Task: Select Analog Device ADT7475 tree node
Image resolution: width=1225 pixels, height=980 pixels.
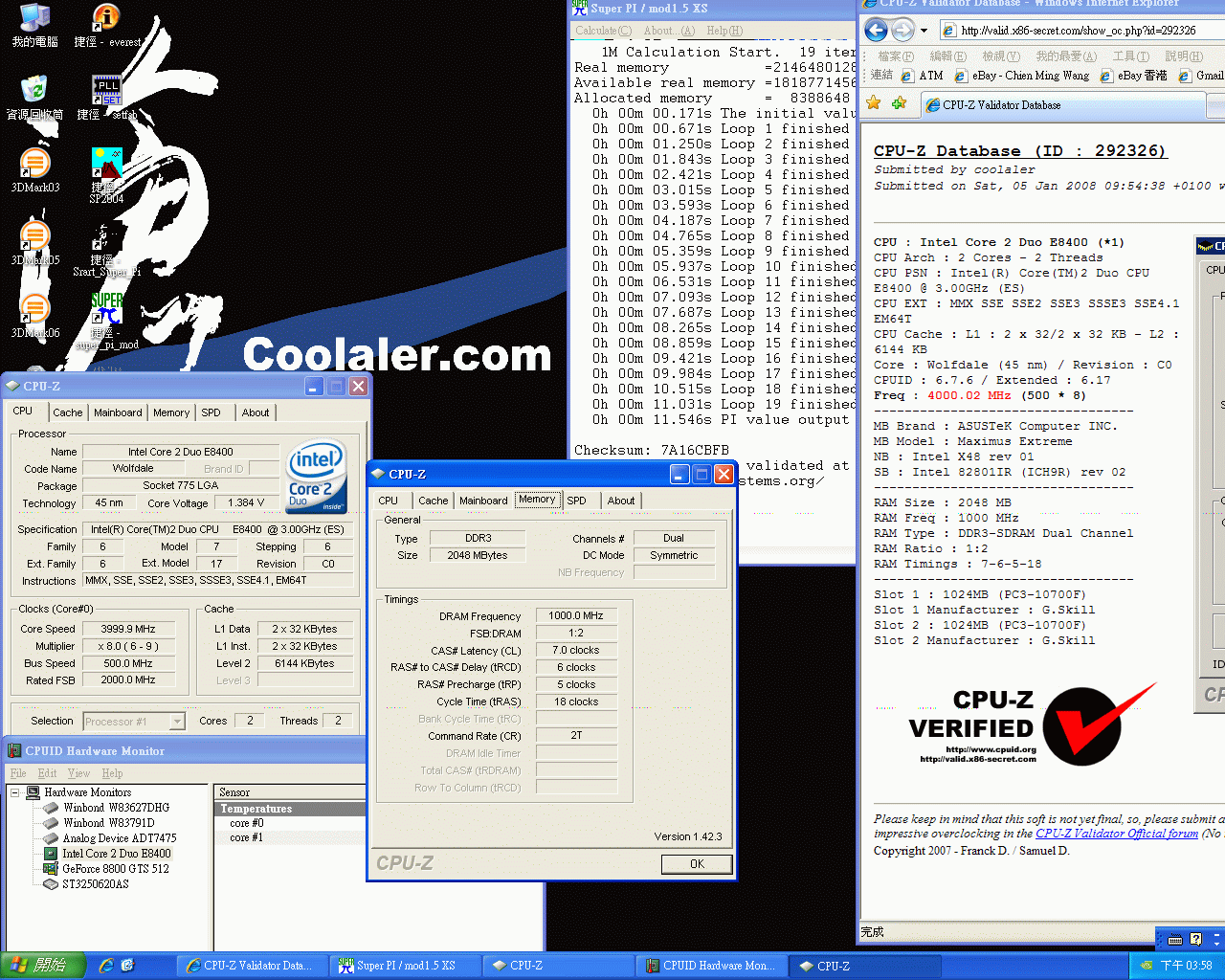Action: (120, 838)
